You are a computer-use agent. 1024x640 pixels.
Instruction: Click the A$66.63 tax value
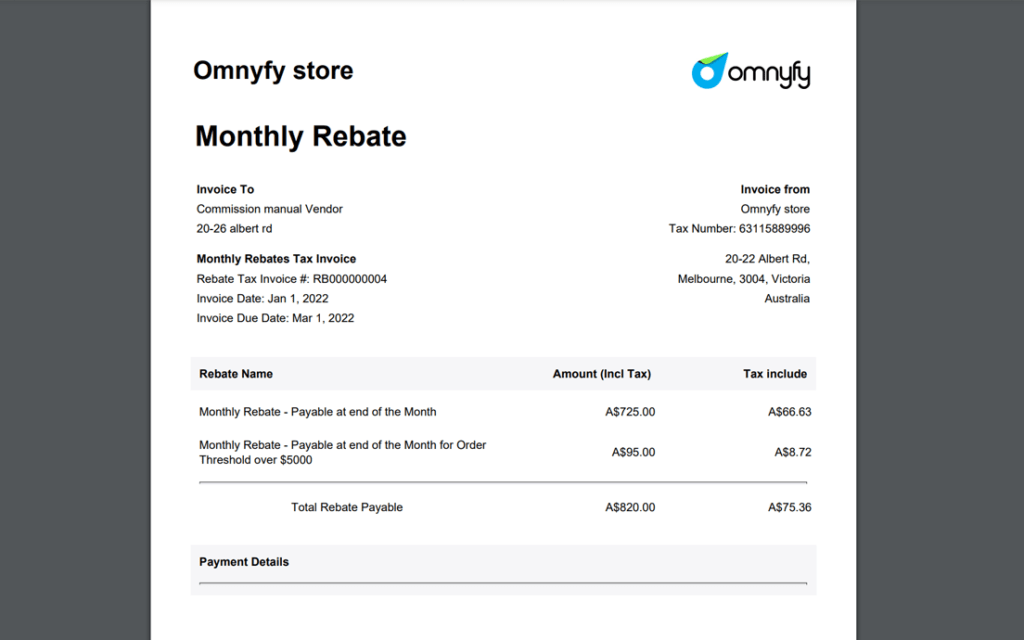click(790, 412)
